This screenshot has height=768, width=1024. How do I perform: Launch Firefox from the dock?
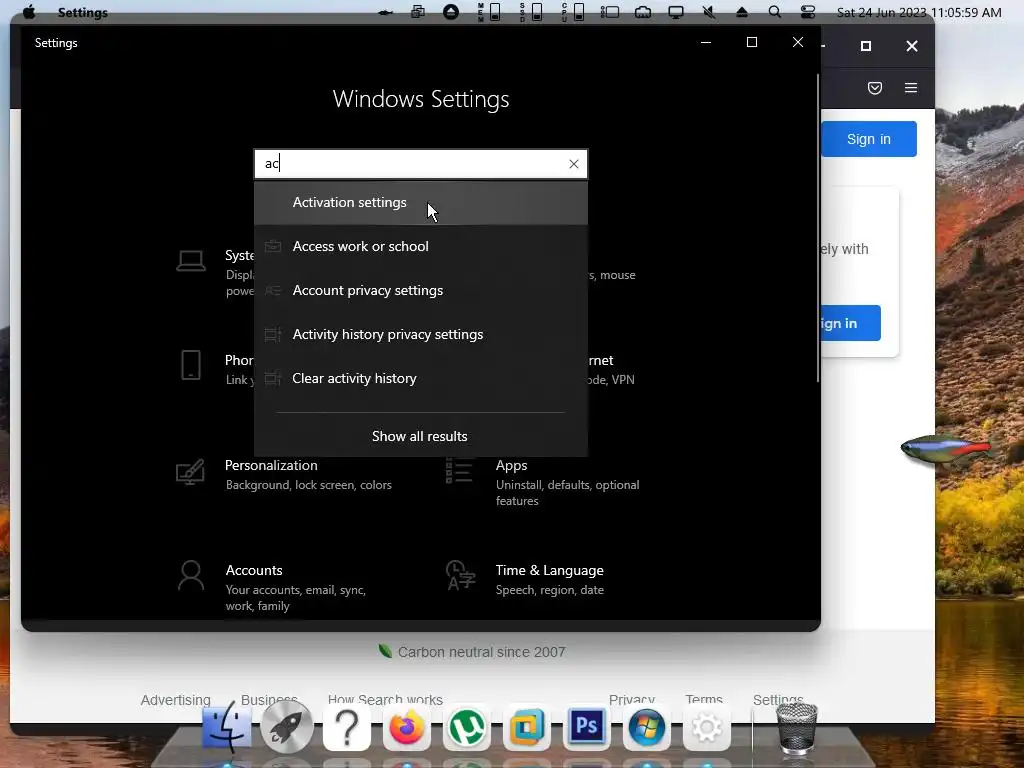407,727
